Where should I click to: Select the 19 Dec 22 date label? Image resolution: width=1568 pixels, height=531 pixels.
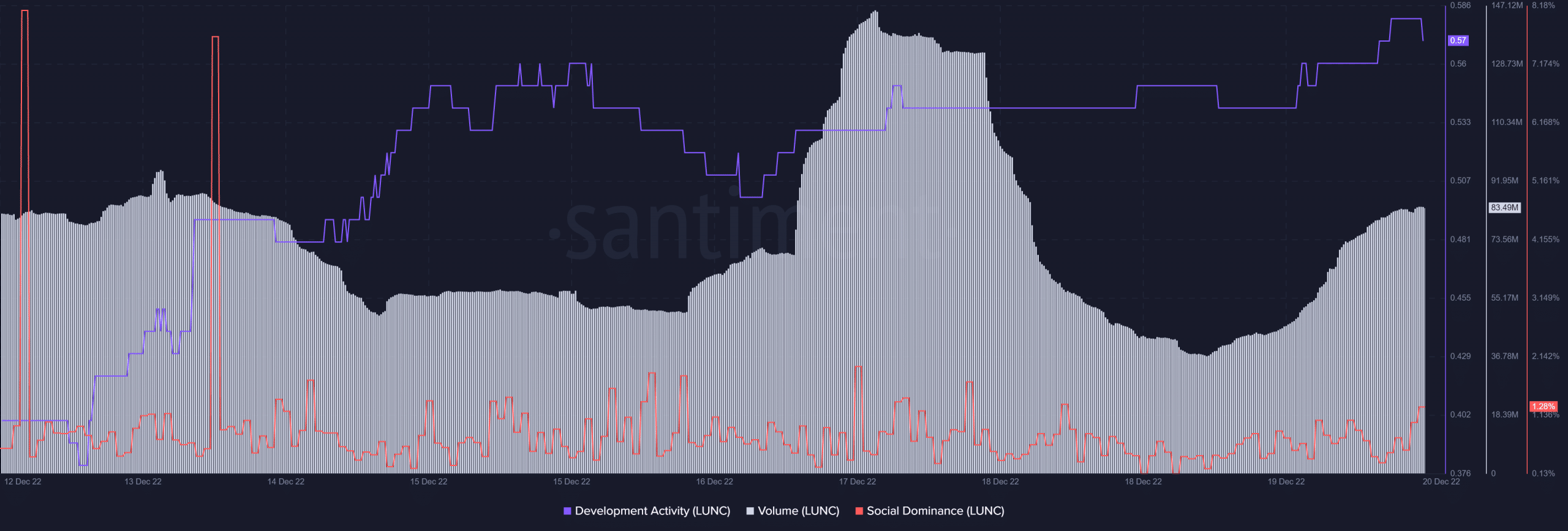1286,481
